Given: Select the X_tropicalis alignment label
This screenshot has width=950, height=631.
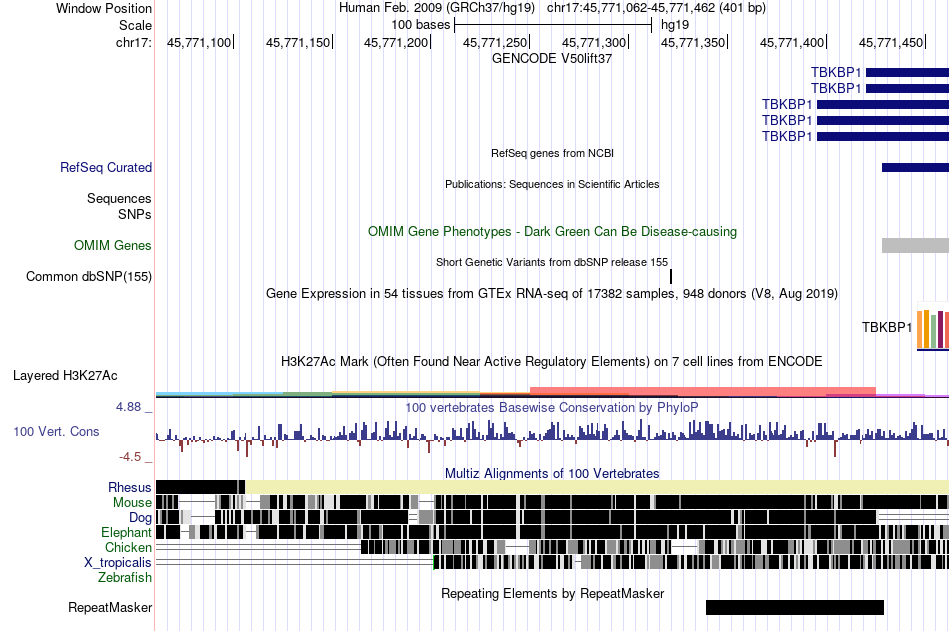Looking at the screenshot, I should click(x=118, y=563).
